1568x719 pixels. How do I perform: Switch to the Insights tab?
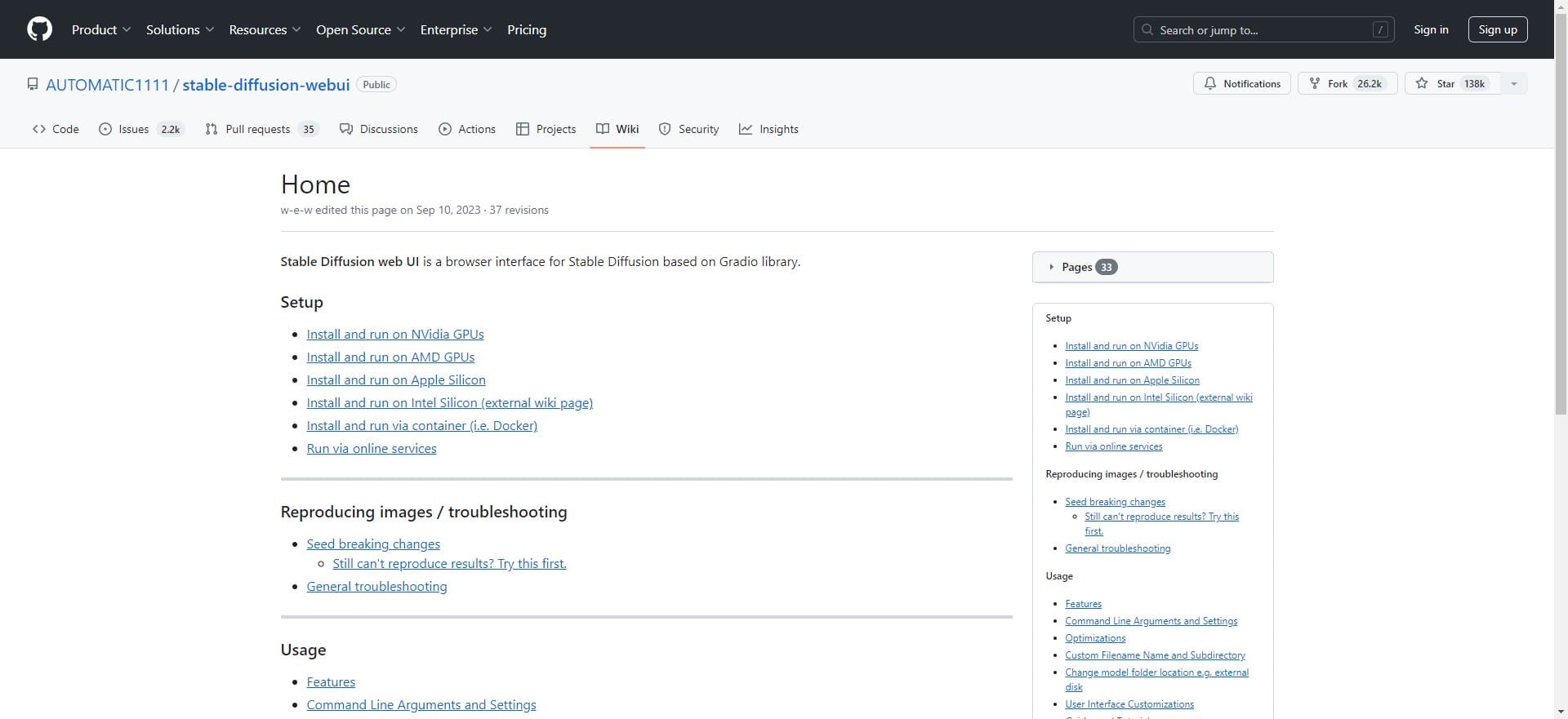coord(768,129)
